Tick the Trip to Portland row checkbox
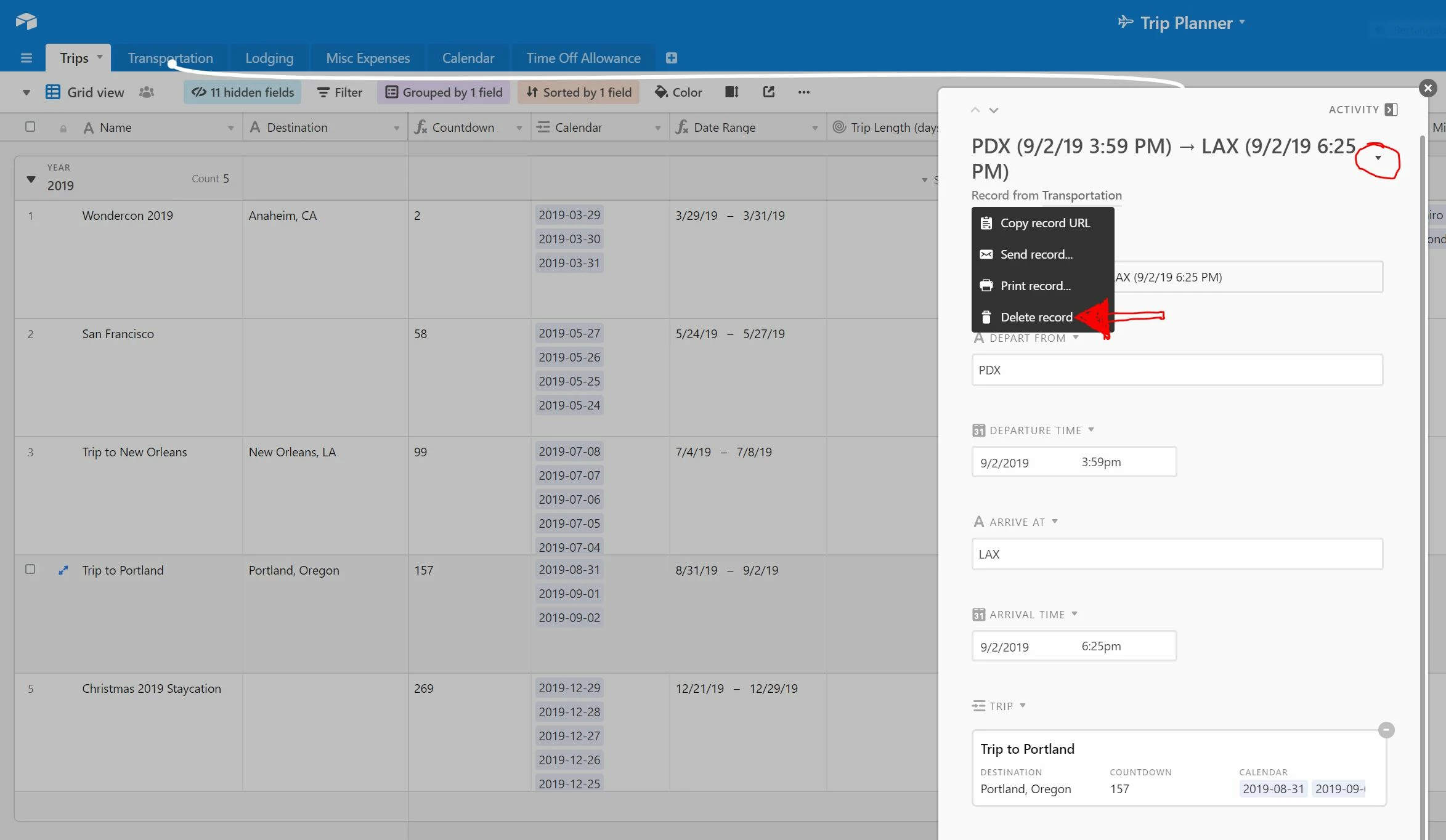Viewport: 1446px width, 840px height. (x=30, y=570)
